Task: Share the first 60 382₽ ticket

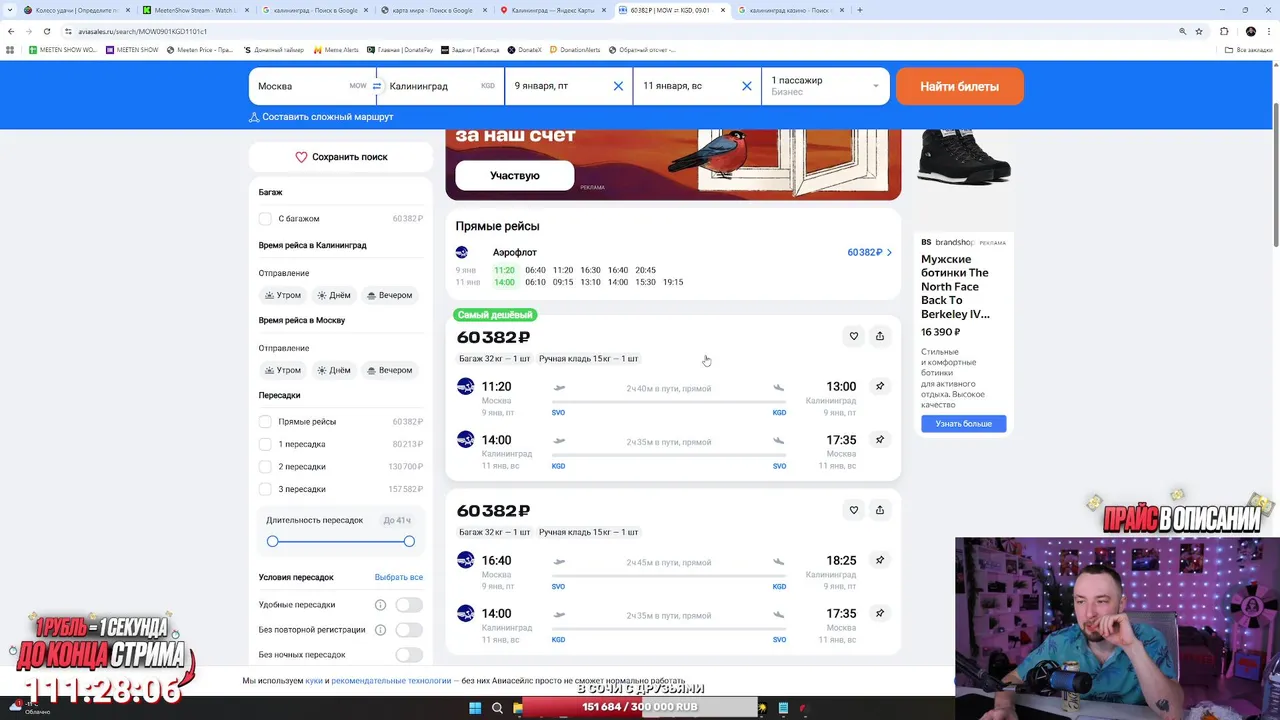Action: pos(880,336)
